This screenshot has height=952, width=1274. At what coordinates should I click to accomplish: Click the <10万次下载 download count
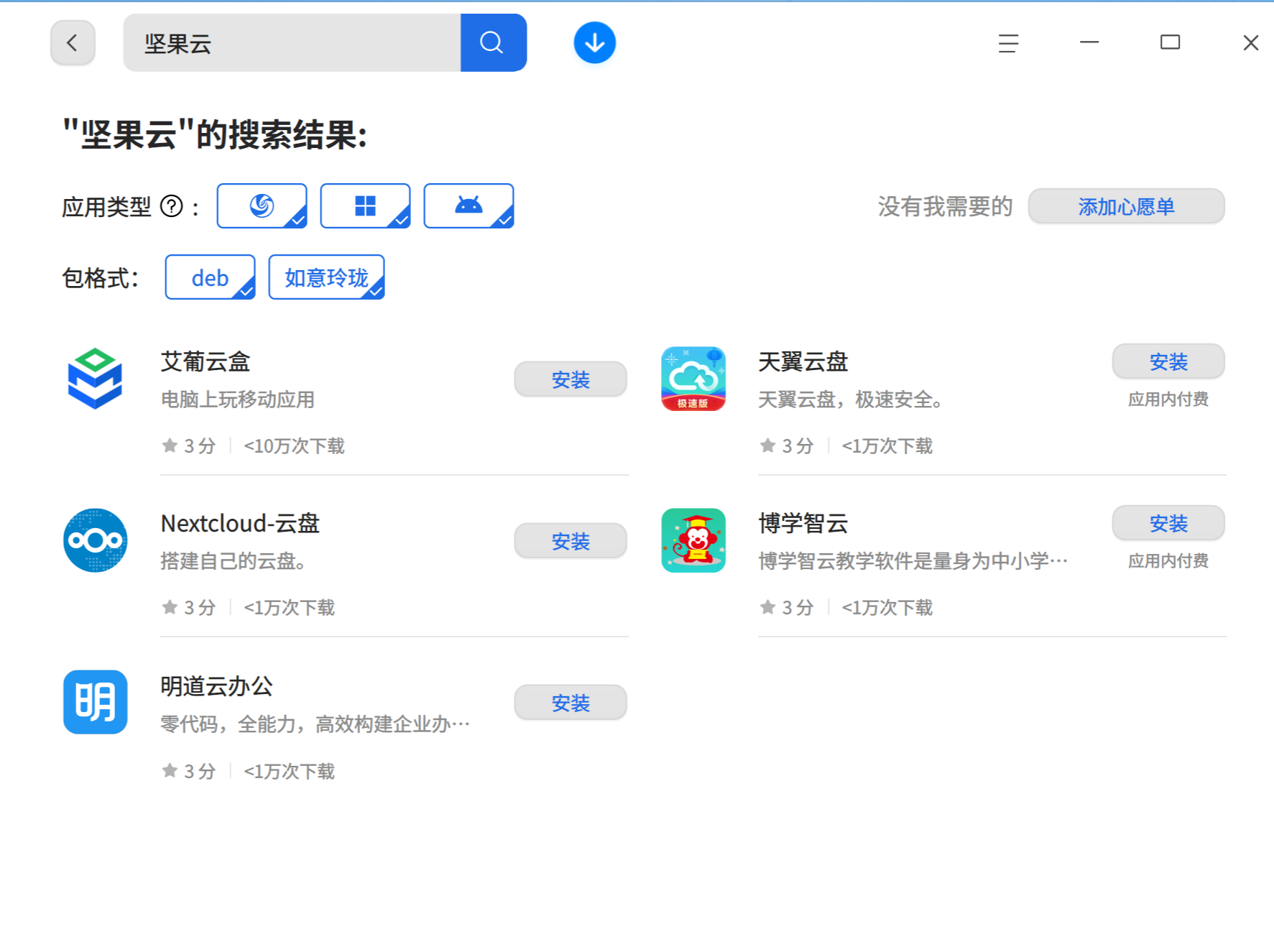coord(294,446)
